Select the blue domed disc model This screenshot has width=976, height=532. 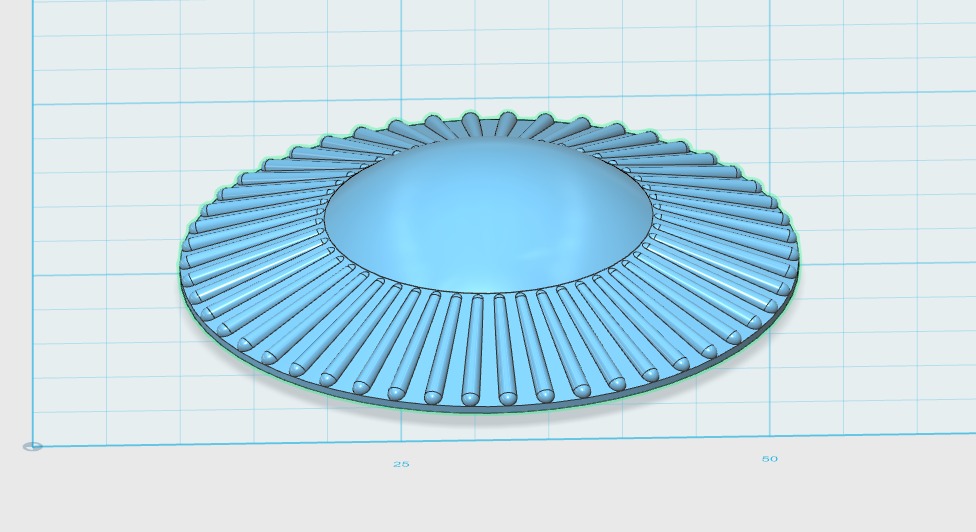tap(489, 261)
